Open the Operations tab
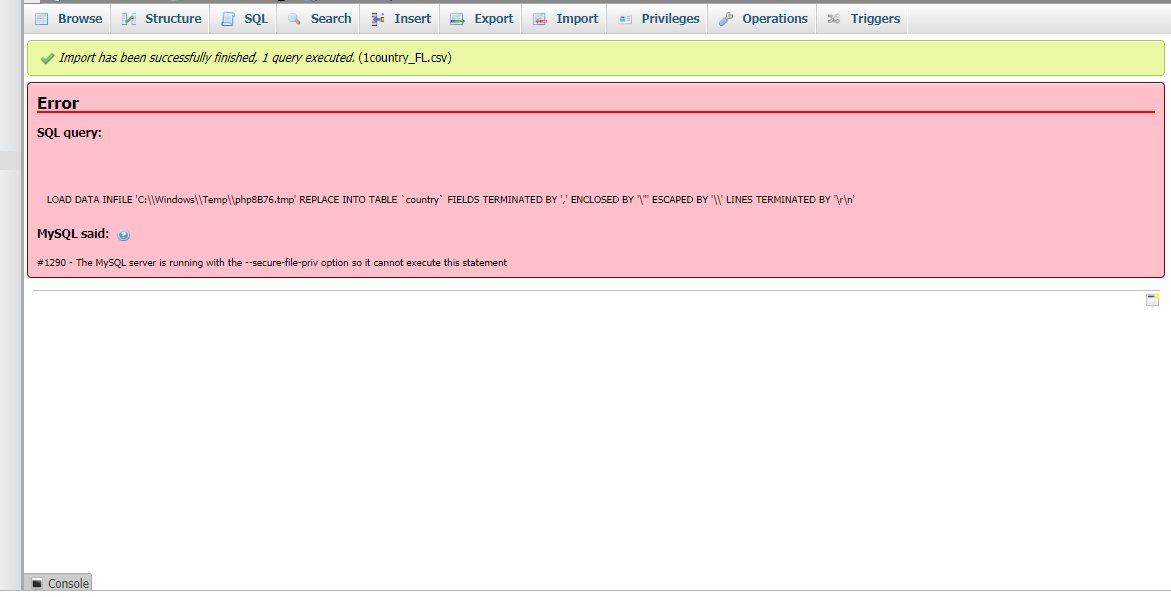This screenshot has height=597, width=1171. pos(762,19)
